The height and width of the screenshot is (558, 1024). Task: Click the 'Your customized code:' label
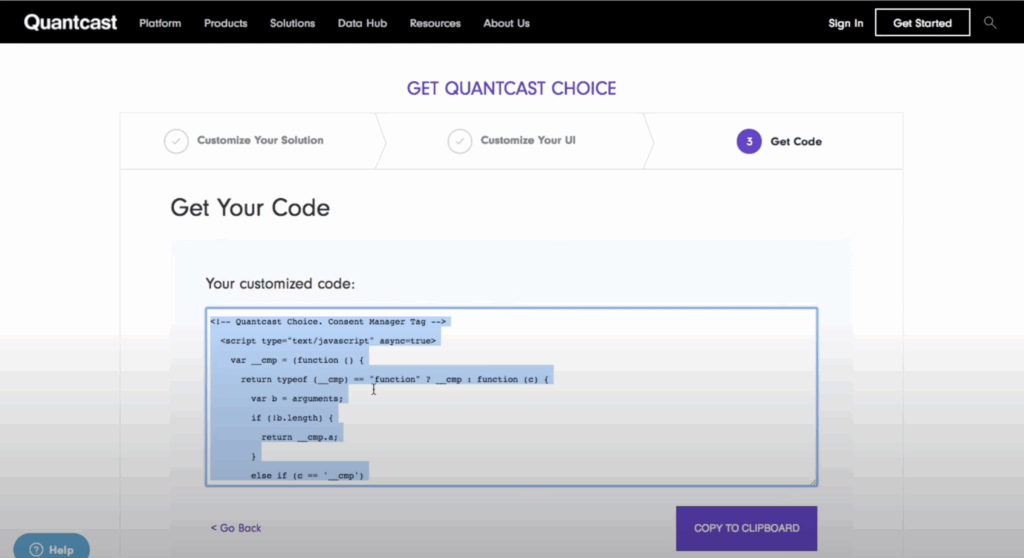pyautogui.click(x=280, y=284)
